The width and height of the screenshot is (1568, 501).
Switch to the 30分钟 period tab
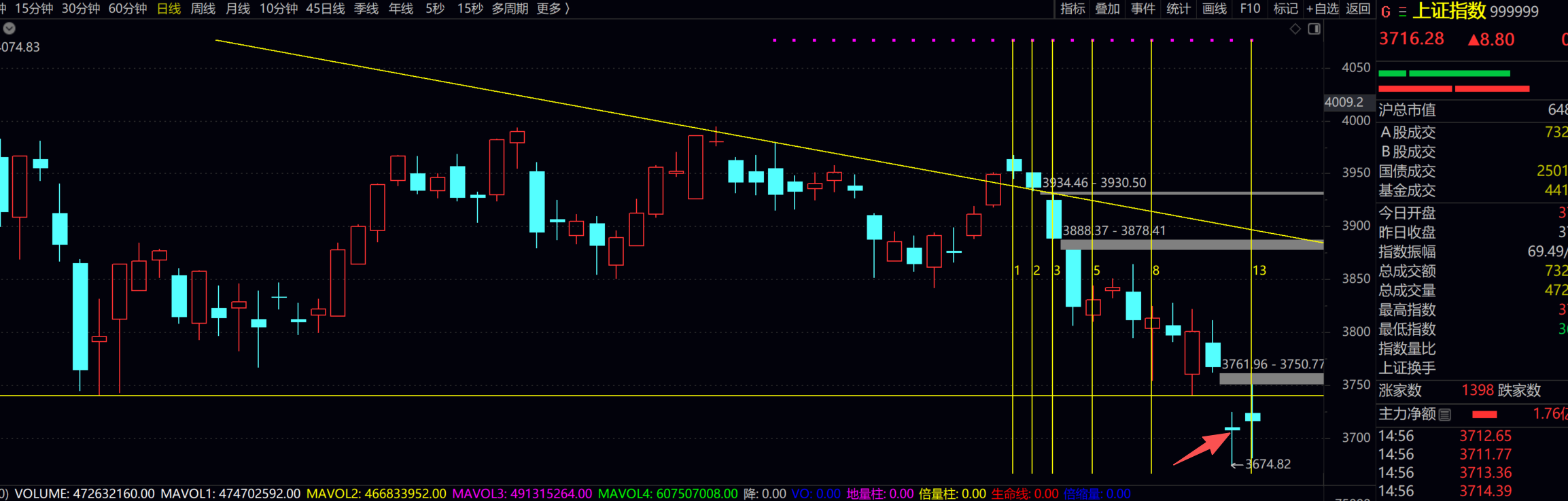(81, 9)
